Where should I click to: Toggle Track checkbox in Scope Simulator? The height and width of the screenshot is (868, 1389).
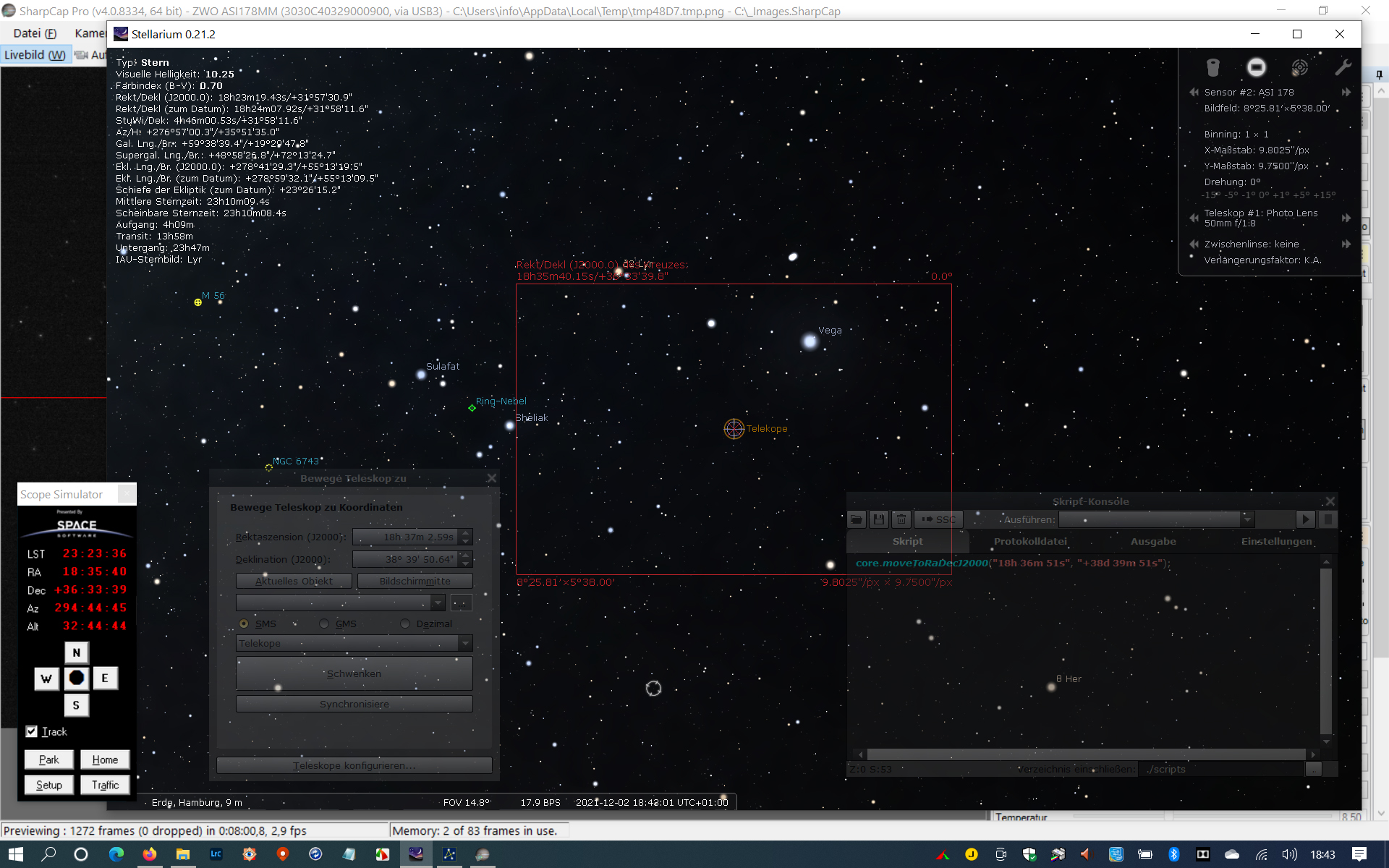point(32,731)
